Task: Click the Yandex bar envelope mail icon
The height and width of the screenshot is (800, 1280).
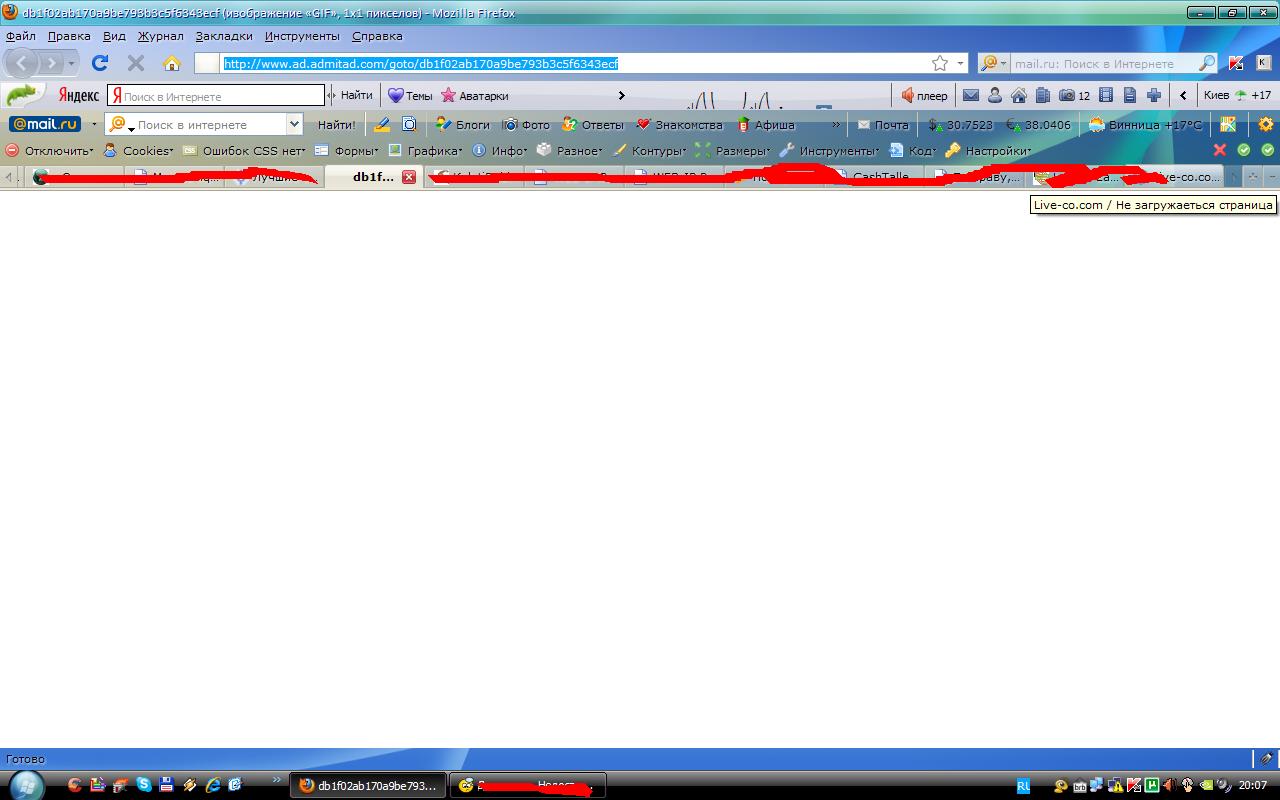Action: pyautogui.click(x=970, y=96)
